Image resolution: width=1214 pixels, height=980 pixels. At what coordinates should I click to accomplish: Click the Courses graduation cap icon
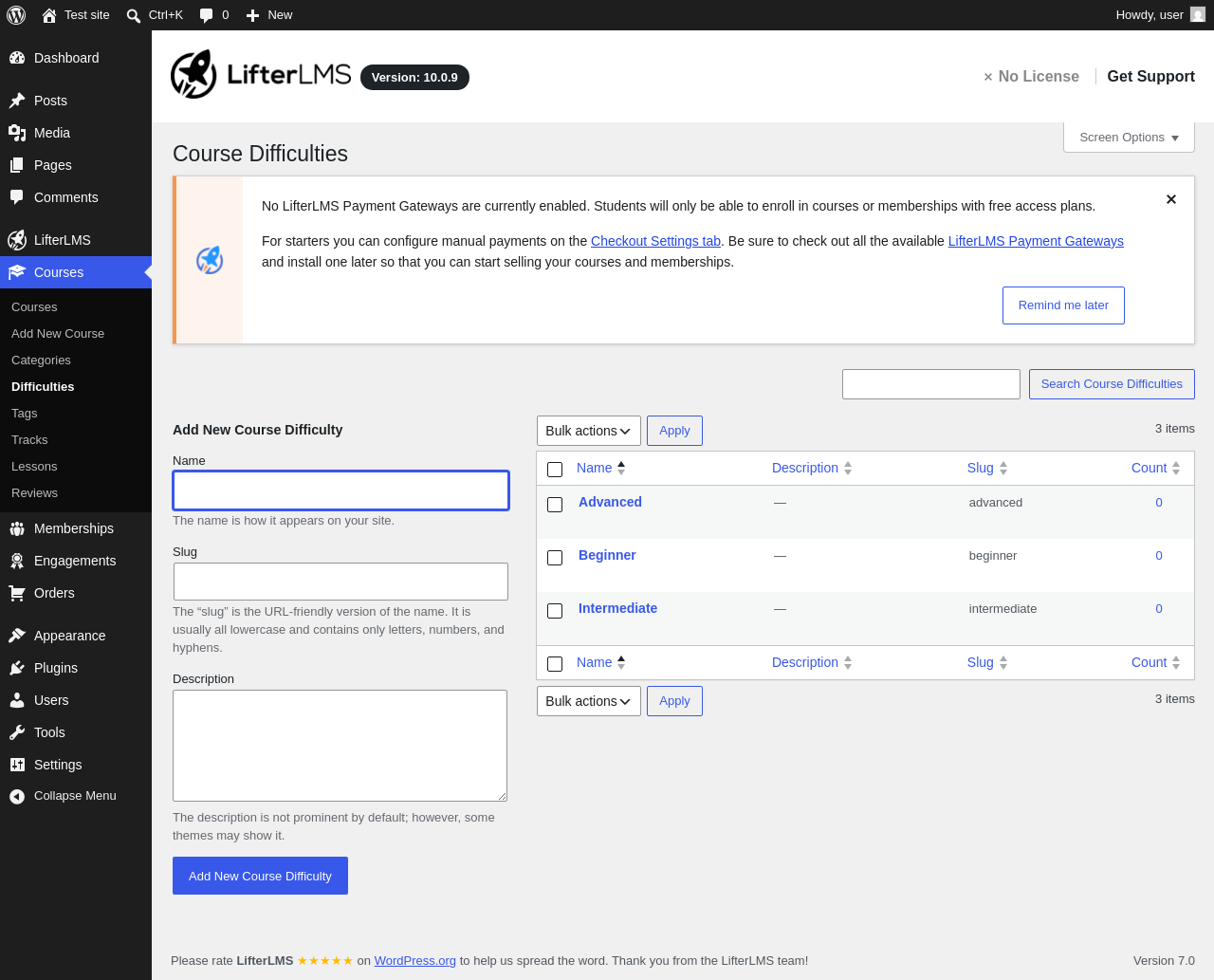coord(17,272)
